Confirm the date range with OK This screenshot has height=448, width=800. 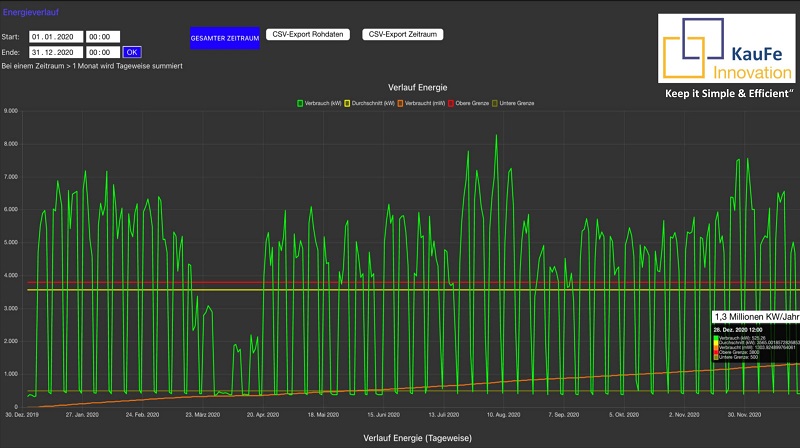[133, 52]
